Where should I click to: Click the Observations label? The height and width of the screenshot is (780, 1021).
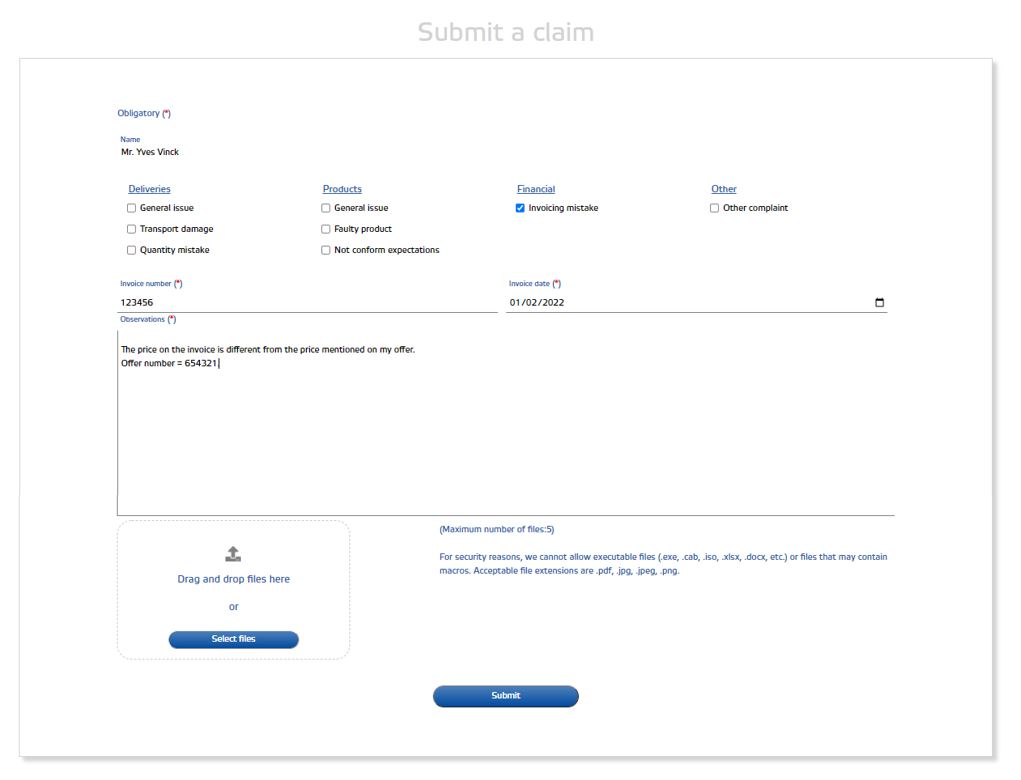pos(148,319)
